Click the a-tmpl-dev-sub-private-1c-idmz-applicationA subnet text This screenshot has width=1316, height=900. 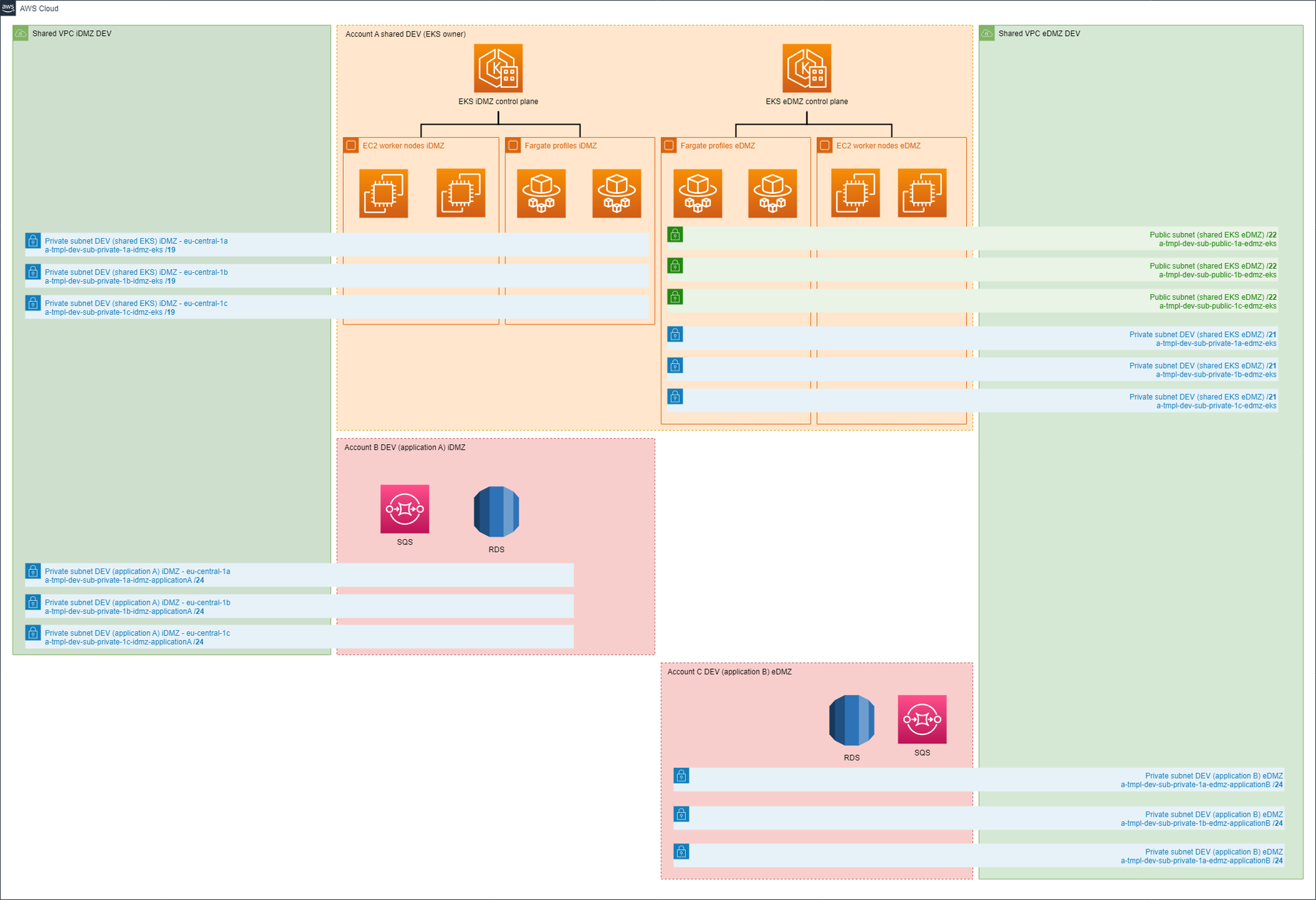tap(124, 642)
